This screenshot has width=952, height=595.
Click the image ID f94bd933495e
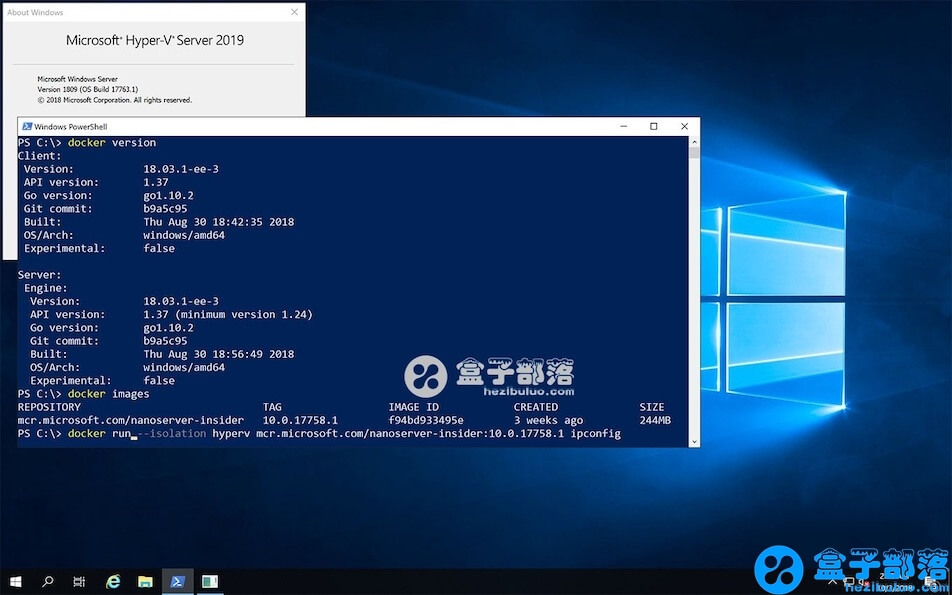point(426,420)
